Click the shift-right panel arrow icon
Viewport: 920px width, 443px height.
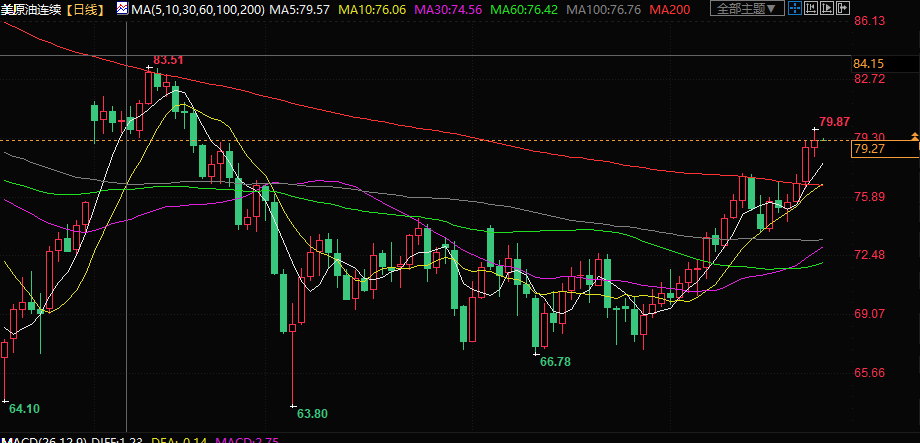843,8
